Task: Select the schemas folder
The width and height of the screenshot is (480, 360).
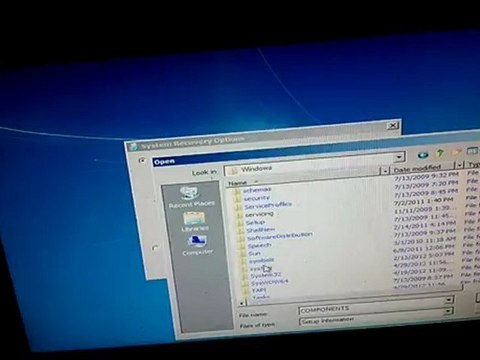Action: 253,190
